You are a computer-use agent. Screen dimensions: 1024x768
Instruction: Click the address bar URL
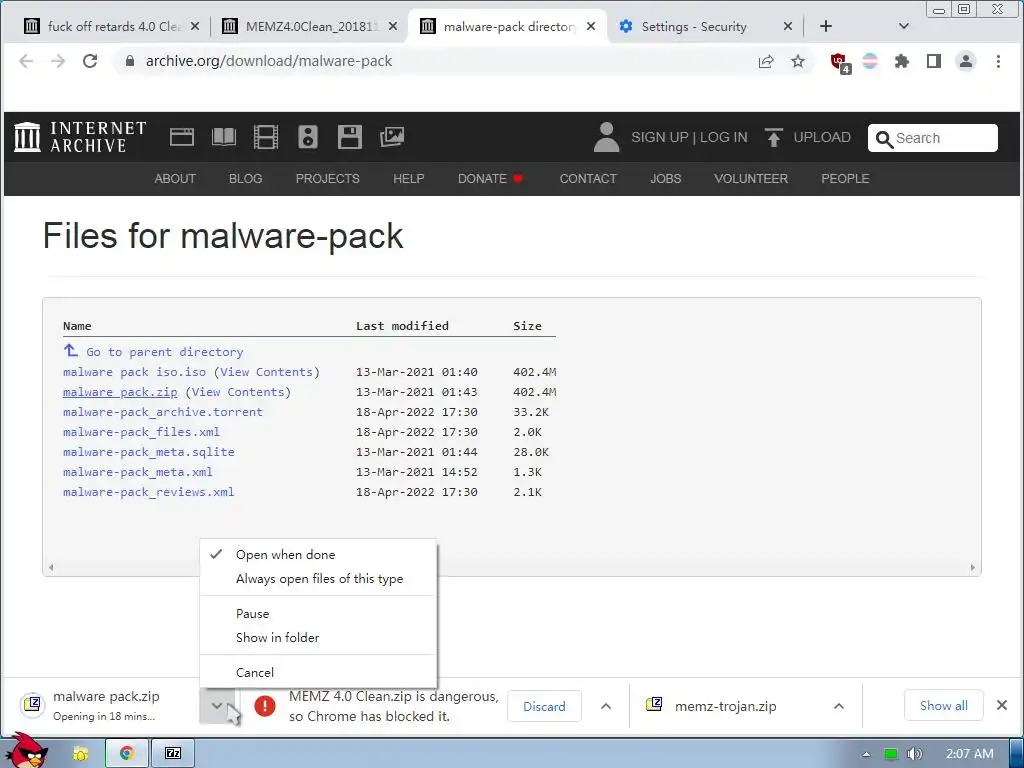268,61
